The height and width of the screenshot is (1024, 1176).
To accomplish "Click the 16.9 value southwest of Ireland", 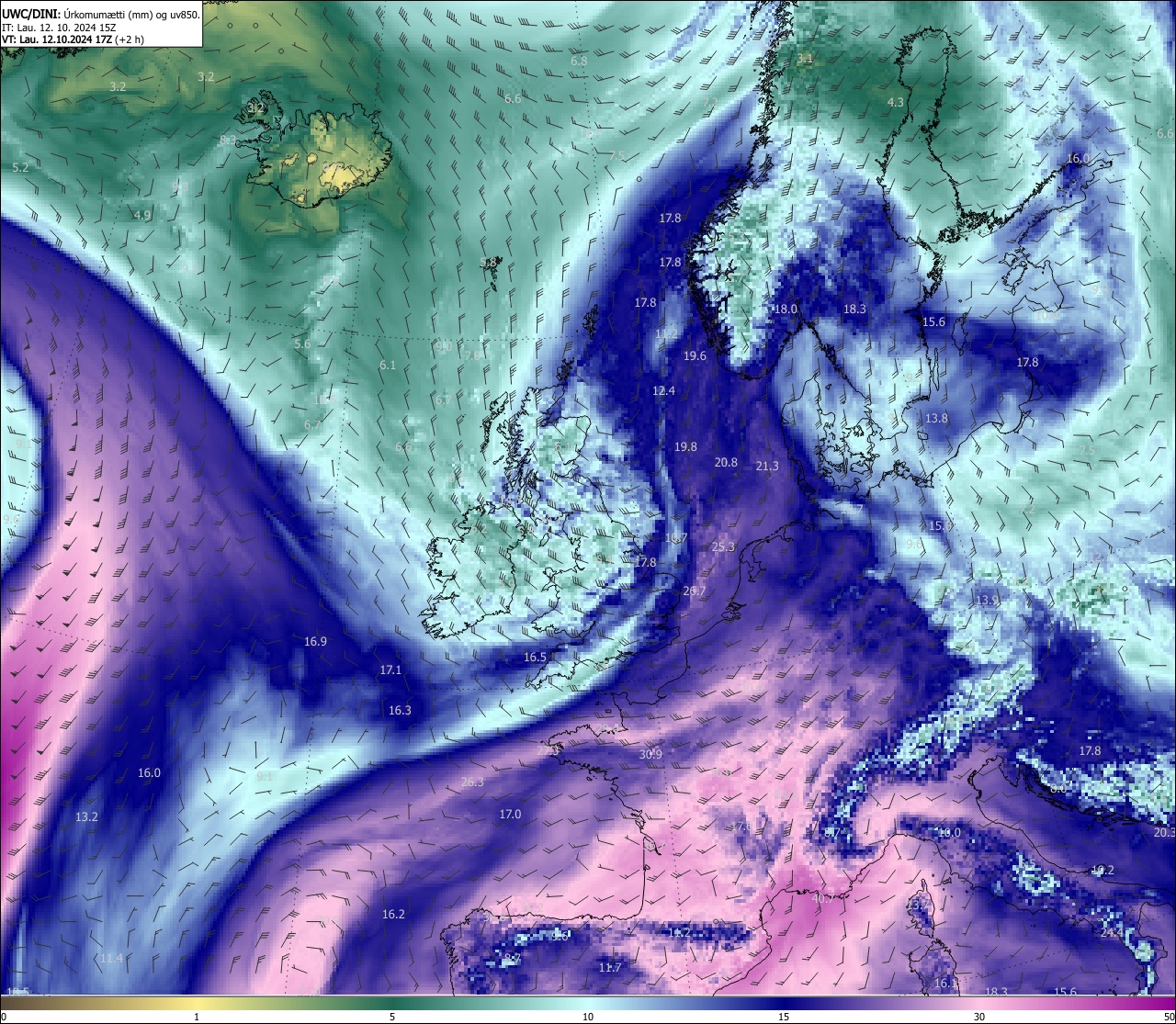I will [x=315, y=641].
